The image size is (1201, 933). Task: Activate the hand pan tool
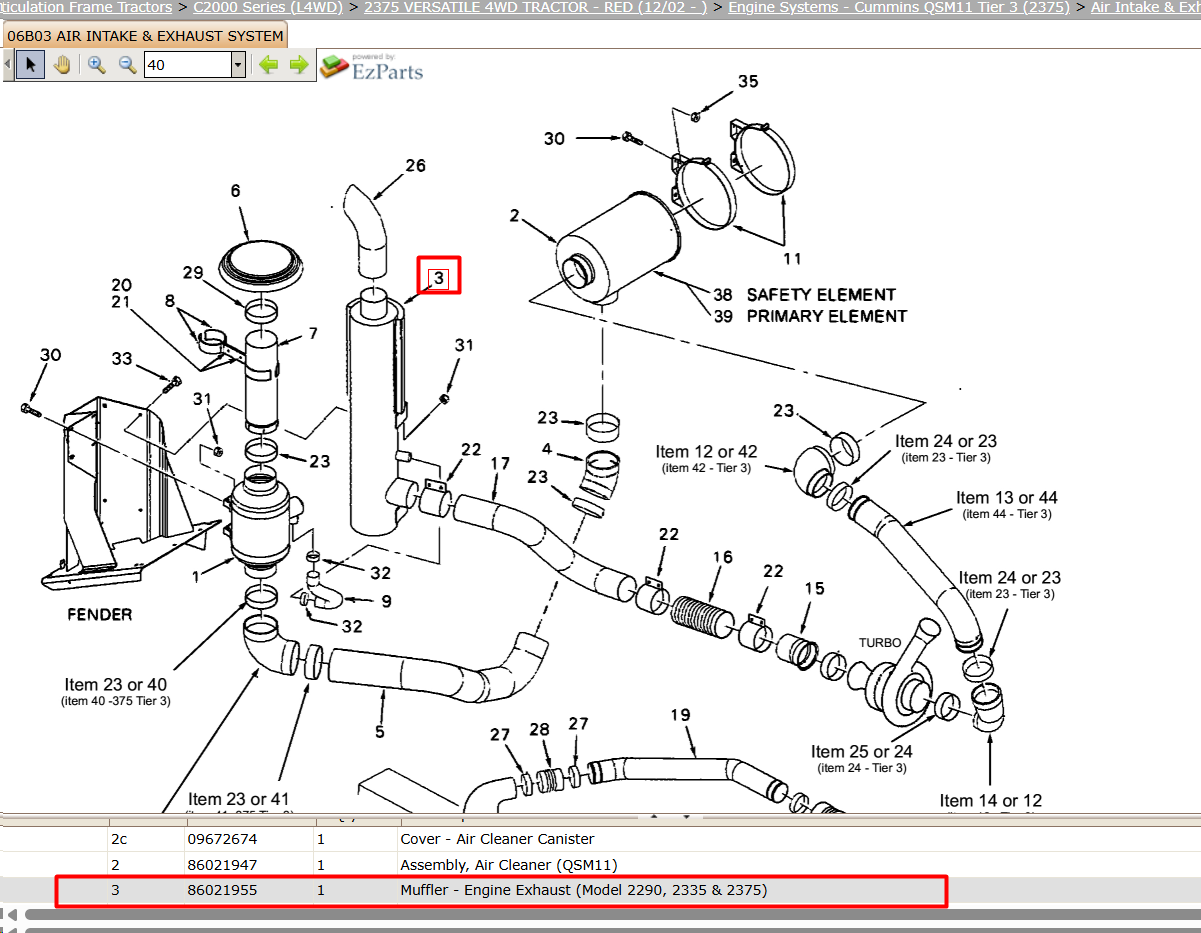(x=62, y=65)
